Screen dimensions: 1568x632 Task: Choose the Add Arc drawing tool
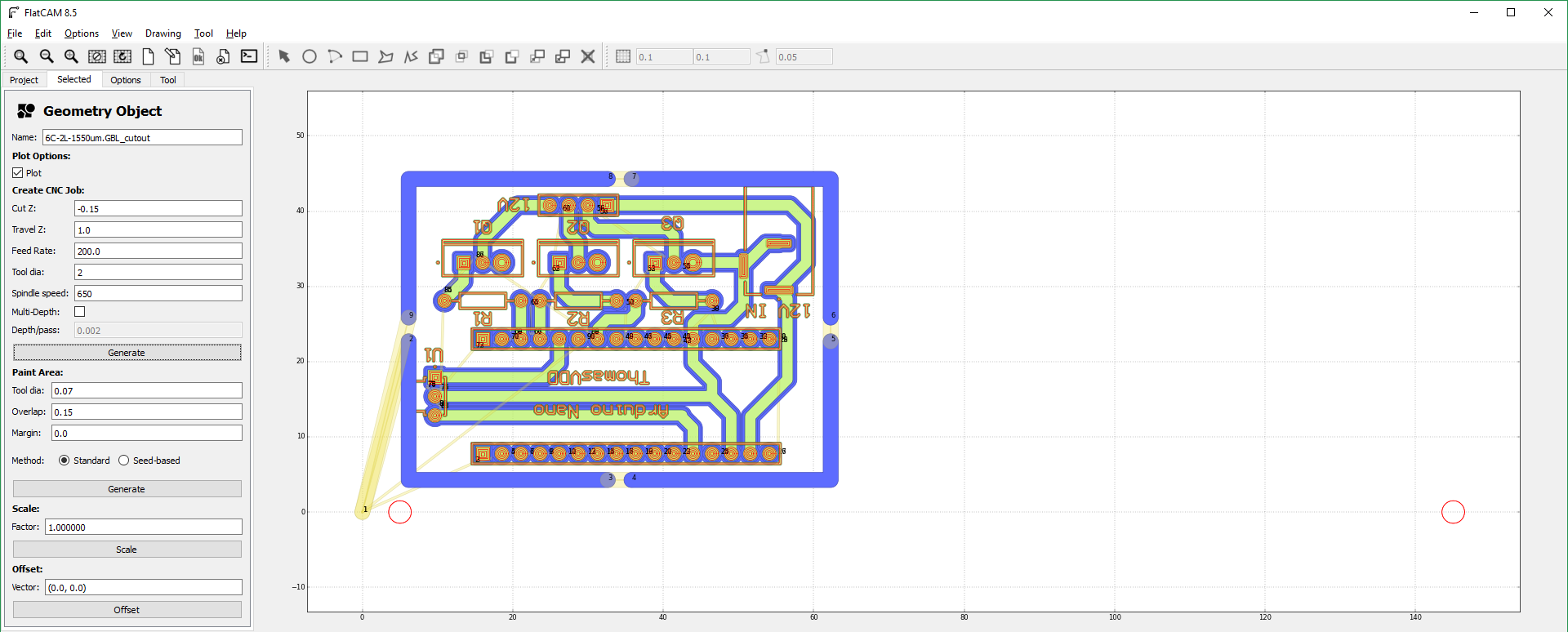point(335,56)
